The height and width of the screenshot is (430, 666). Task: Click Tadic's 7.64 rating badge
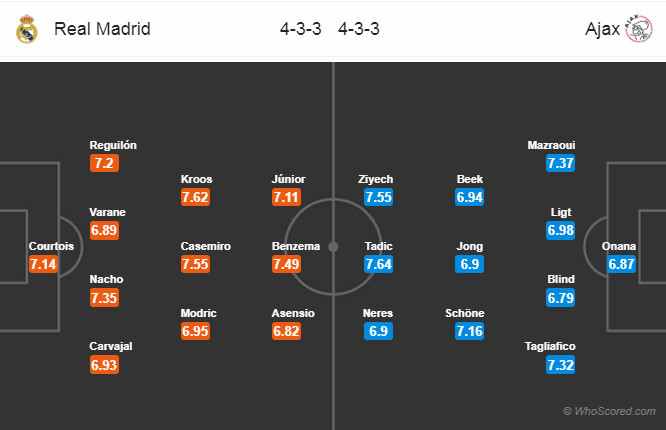(x=378, y=264)
